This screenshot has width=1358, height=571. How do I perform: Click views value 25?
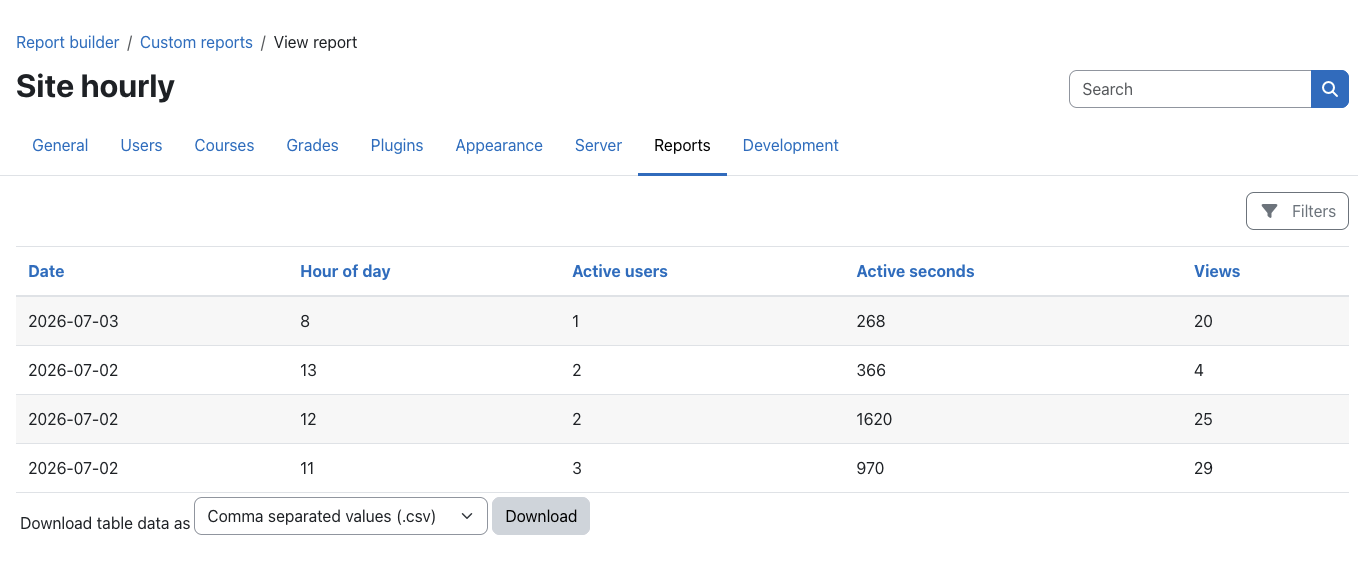[x=1203, y=419]
